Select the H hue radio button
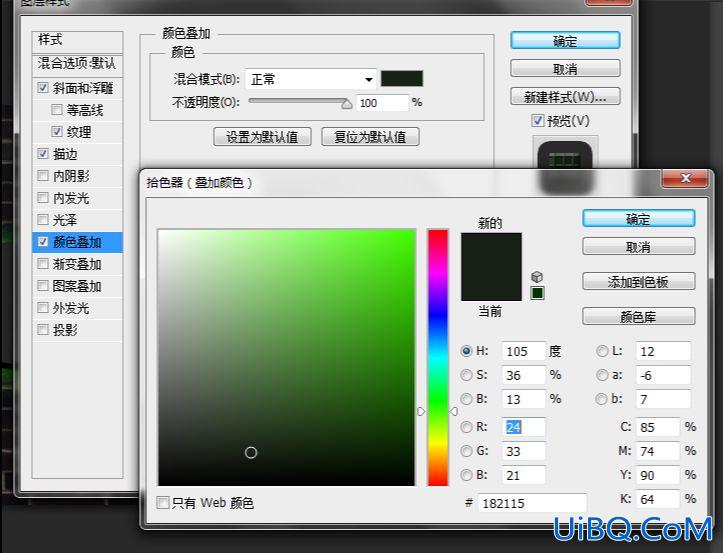This screenshot has width=723, height=553. click(466, 351)
